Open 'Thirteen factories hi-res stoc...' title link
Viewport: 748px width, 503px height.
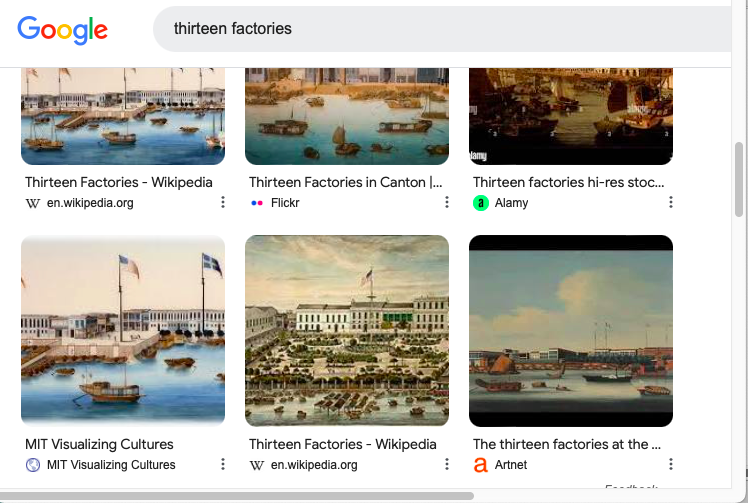pyautogui.click(x=568, y=182)
